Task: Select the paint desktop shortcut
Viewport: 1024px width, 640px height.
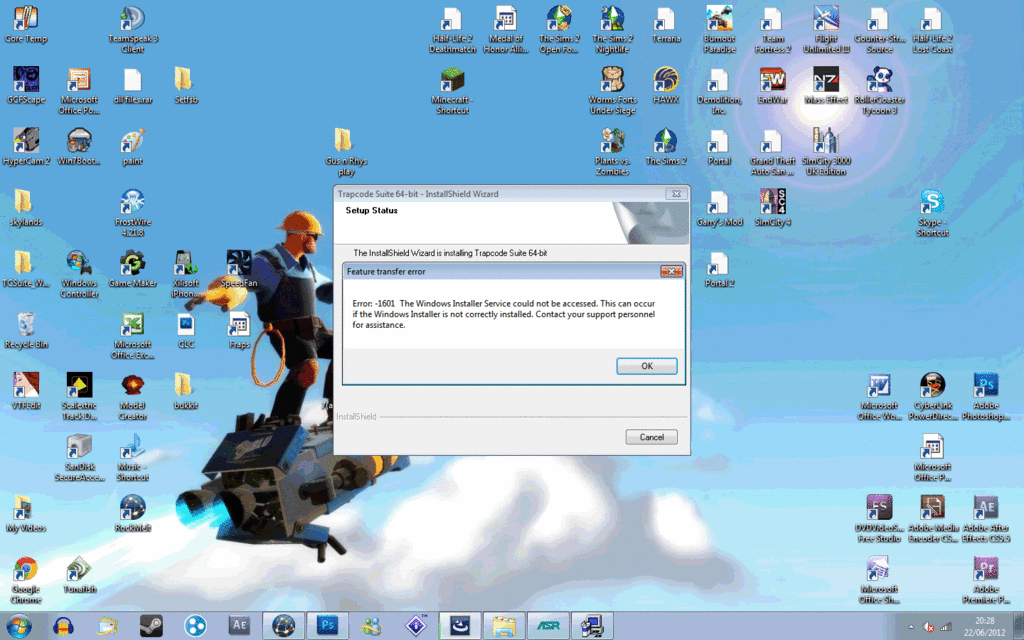Action: coord(133,146)
